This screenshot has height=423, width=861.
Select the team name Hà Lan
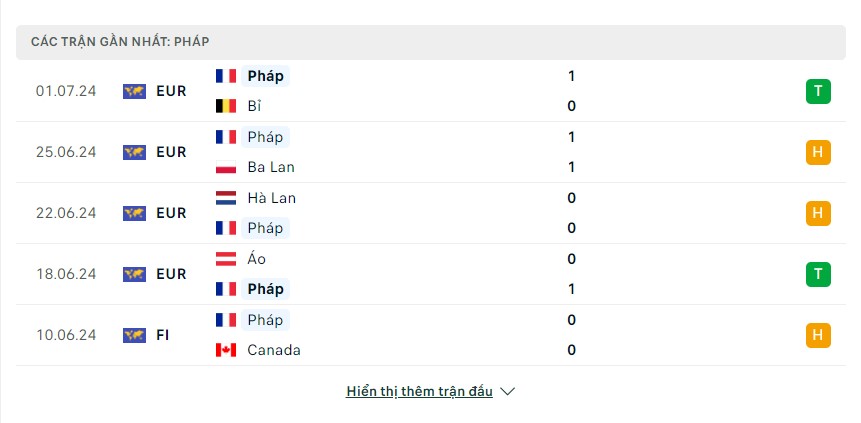click(x=271, y=198)
